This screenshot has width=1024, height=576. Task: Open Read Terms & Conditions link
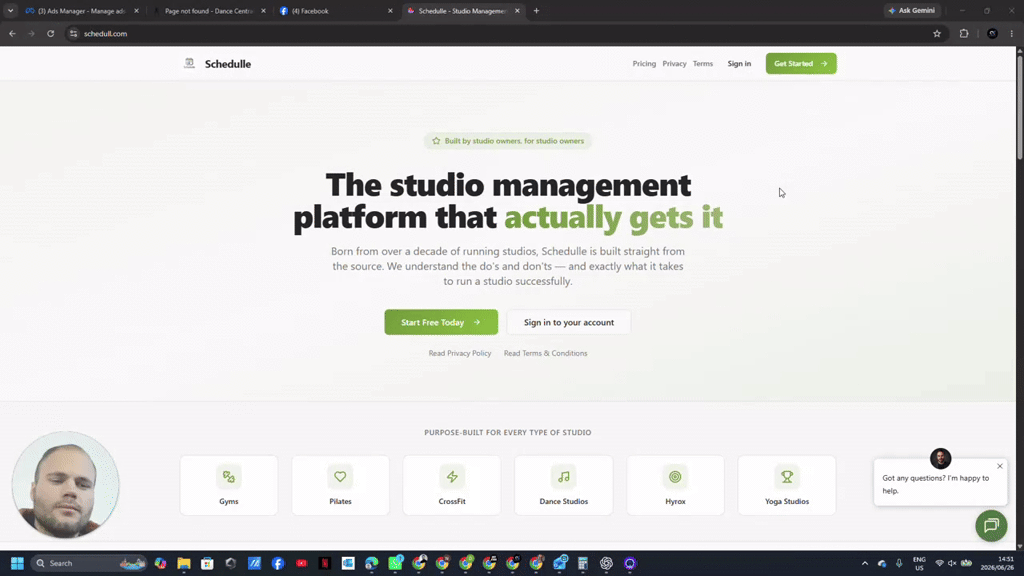pyautogui.click(x=545, y=353)
